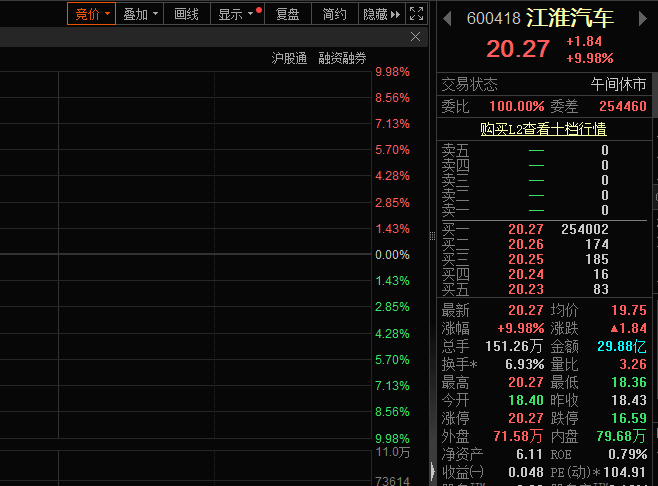Click 均价 value 19.75

(x=629, y=310)
